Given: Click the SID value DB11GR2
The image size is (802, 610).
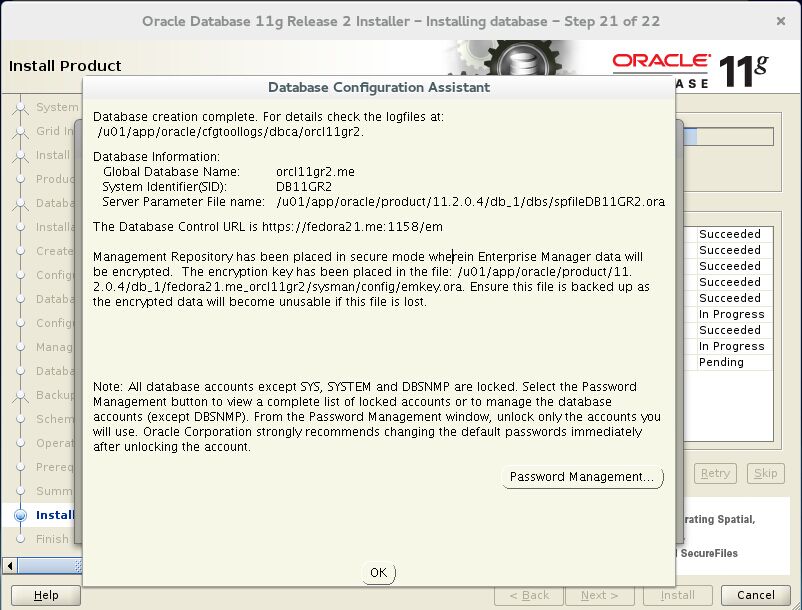Looking at the screenshot, I should pyautogui.click(x=304, y=187).
